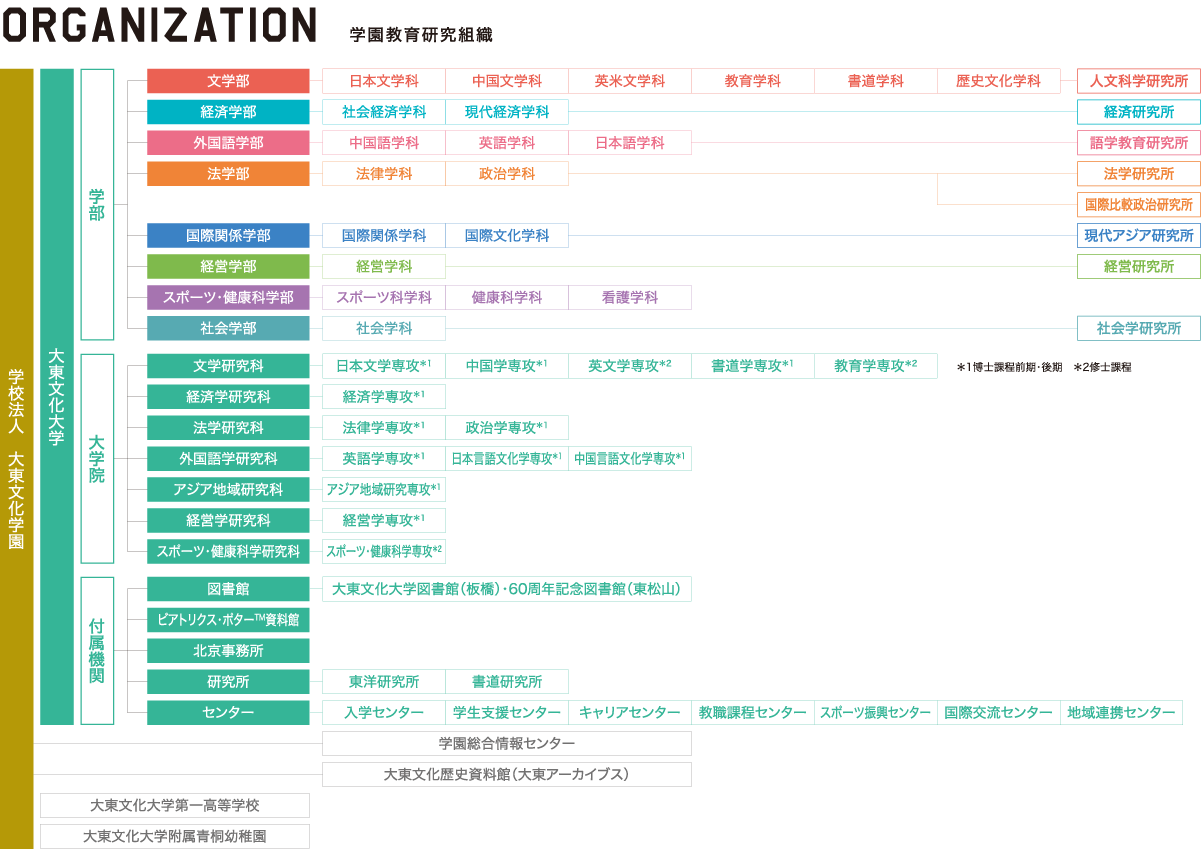Click the 法律学科 cell
The width and height of the screenshot is (1201, 856).
(384, 174)
